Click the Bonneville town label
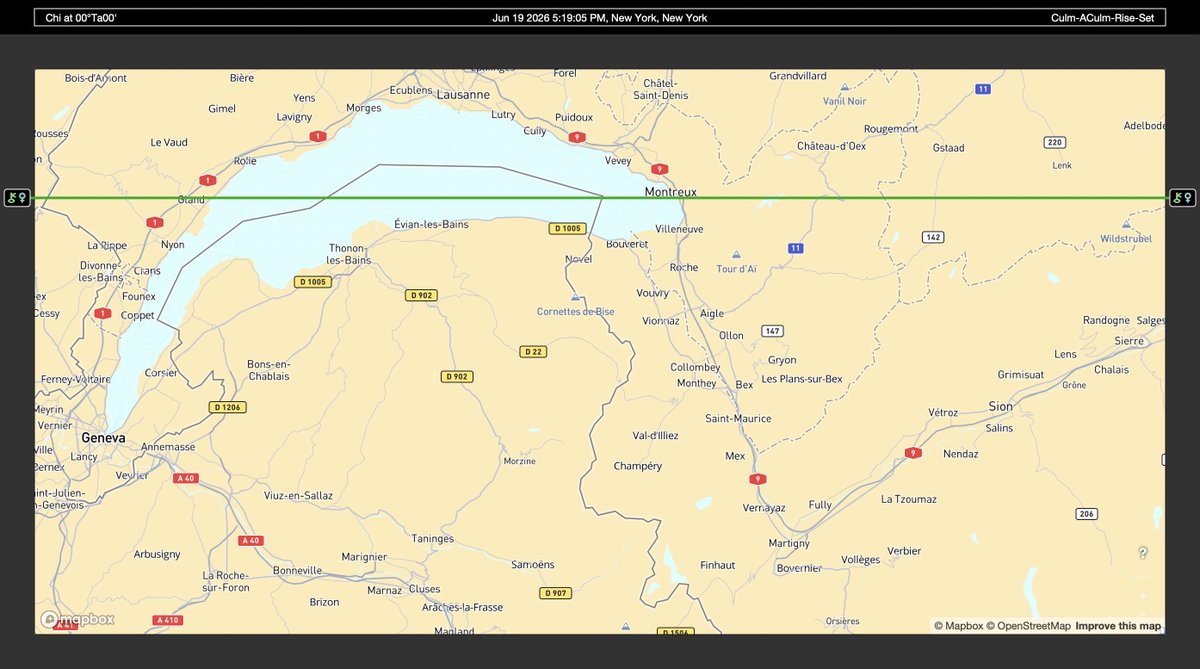The image size is (1200, 669). tap(297, 570)
